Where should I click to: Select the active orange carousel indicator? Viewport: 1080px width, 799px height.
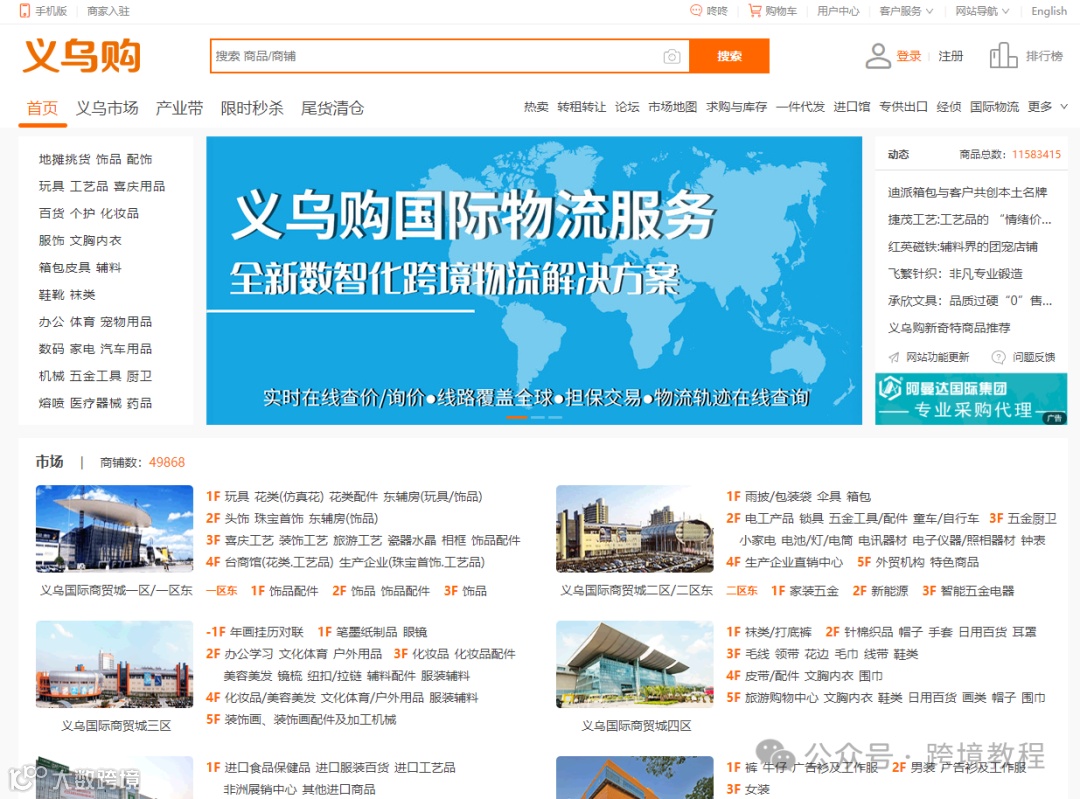pos(517,417)
